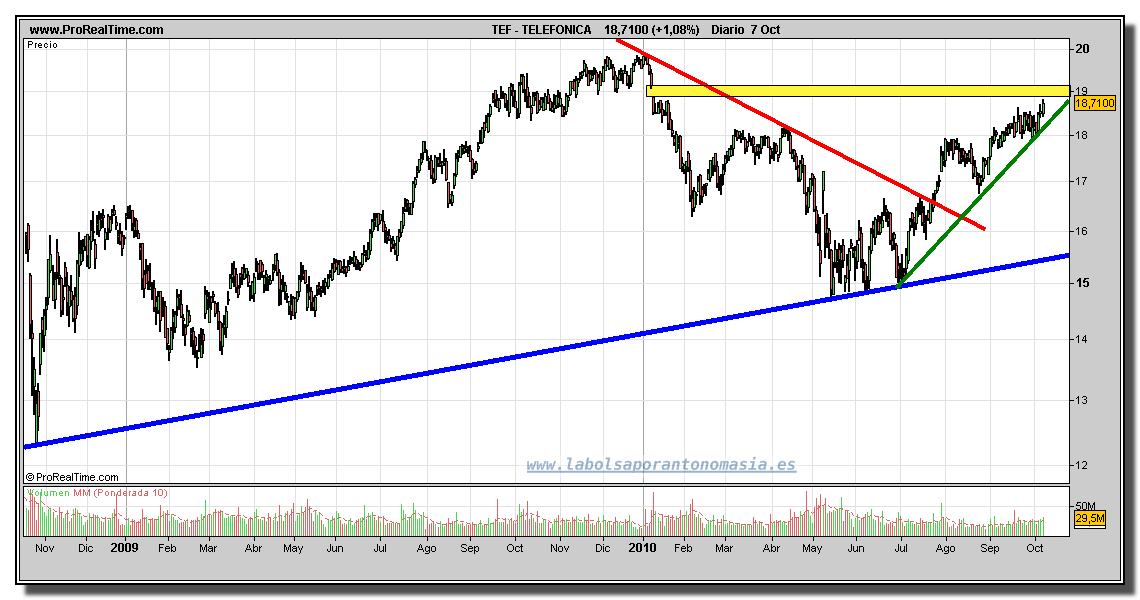Click the 18,7100 (+1,08%) quote in header
Screen dimensions: 1140x600
tap(651, 30)
